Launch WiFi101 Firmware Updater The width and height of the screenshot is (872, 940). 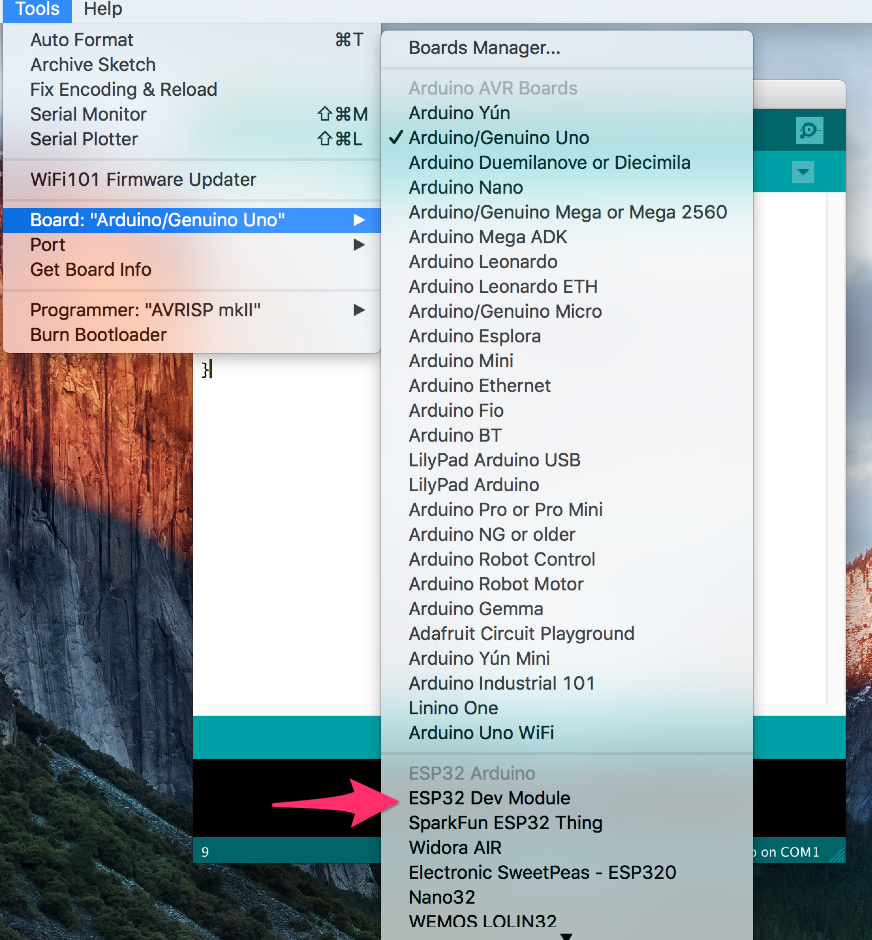192,179
